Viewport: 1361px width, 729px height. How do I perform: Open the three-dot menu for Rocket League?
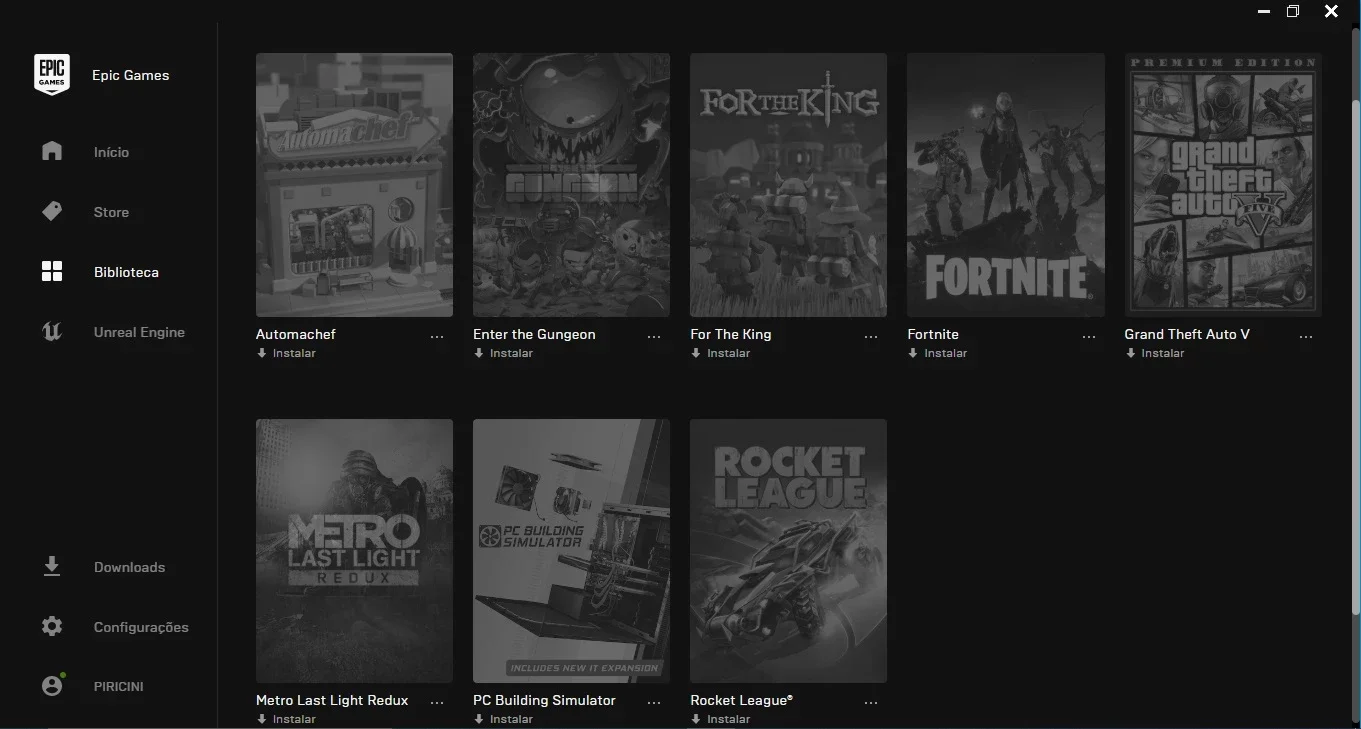coord(871,703)
